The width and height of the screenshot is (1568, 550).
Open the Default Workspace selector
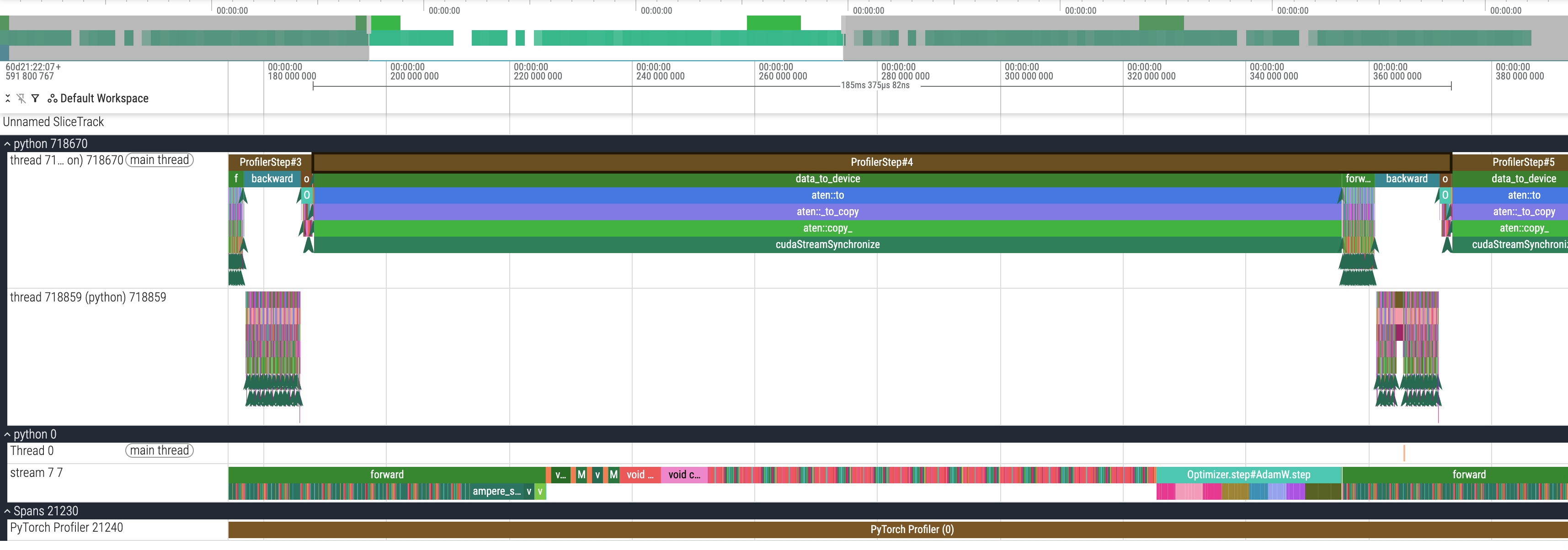pos(104,99)
